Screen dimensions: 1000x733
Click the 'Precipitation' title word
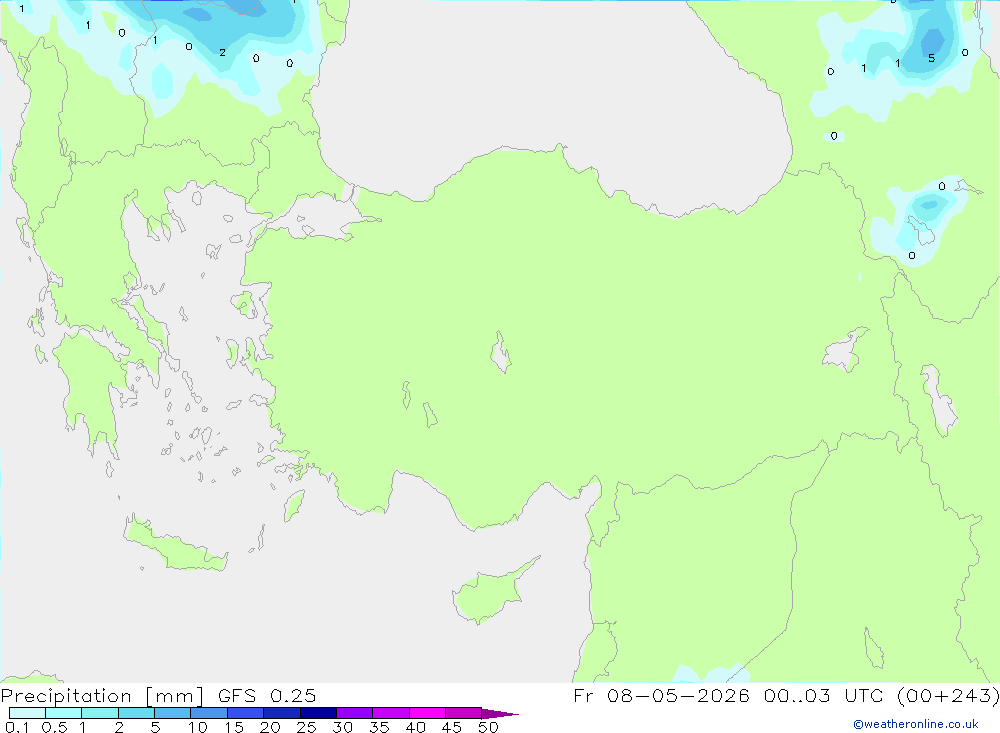pyautogui.click(x=66, y=696)
